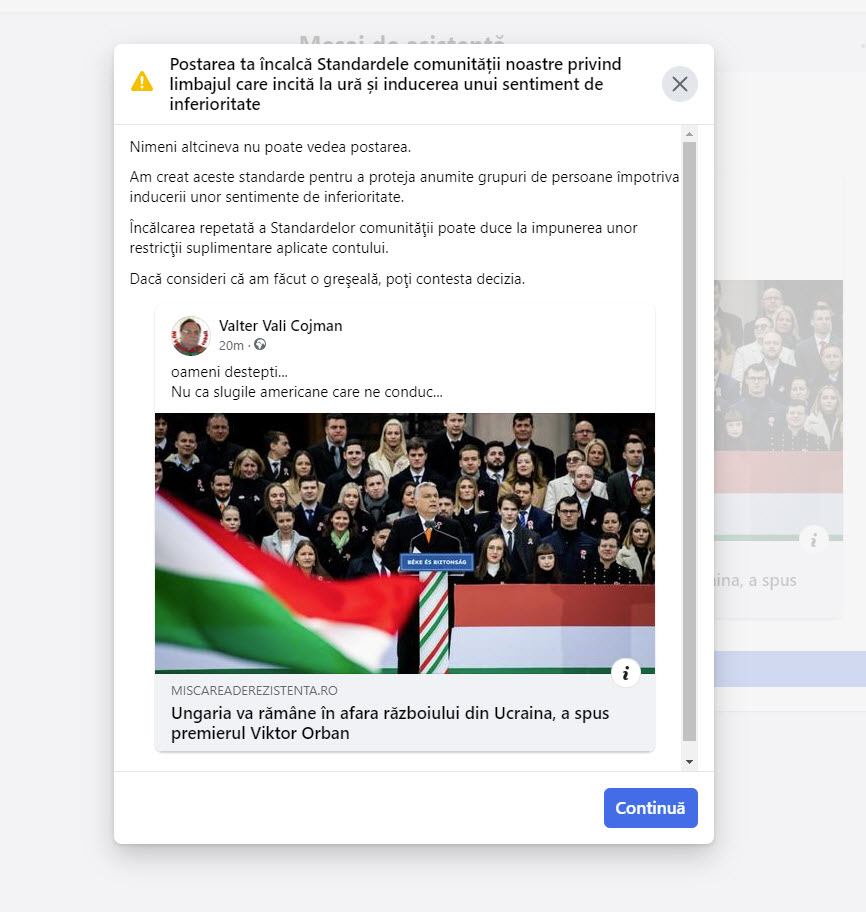The image size is (866, 912).
Task: Click the globe public-audience icon
Action: [260, 345]
